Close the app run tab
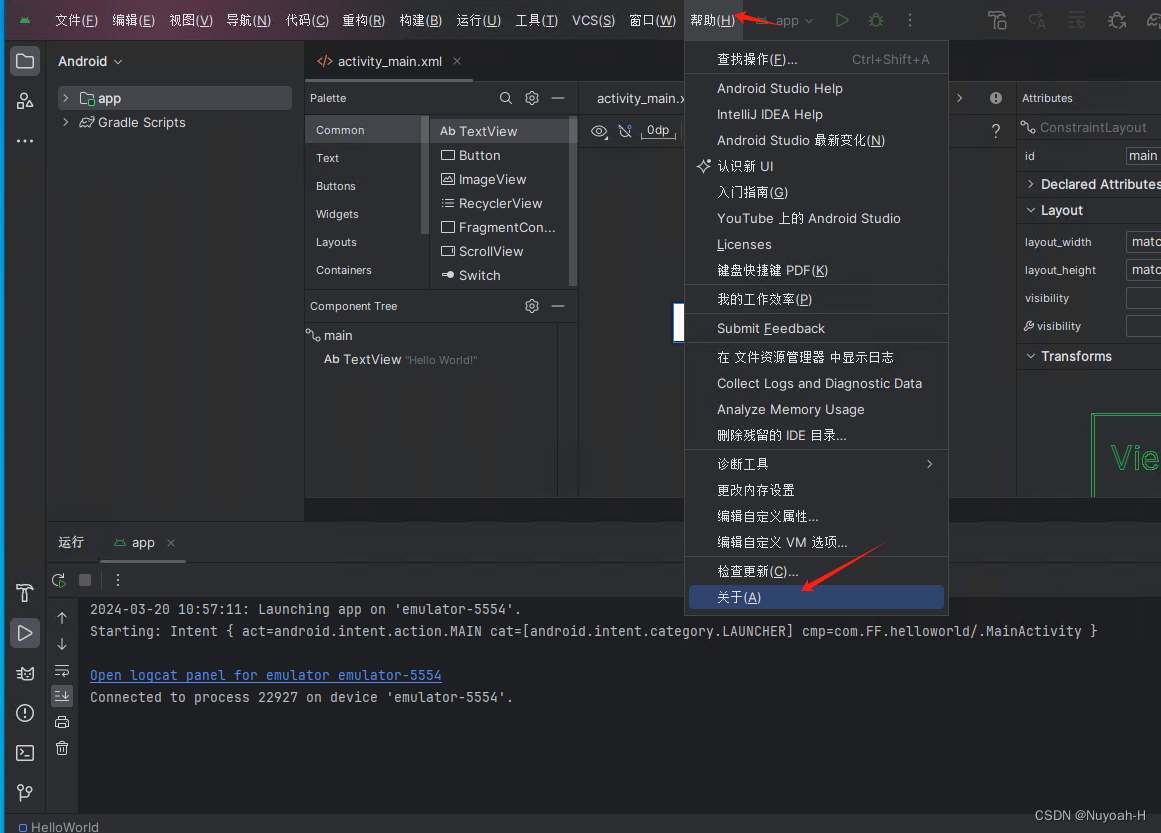Screen dimensions: 1161x833 (x=171, y=543)
